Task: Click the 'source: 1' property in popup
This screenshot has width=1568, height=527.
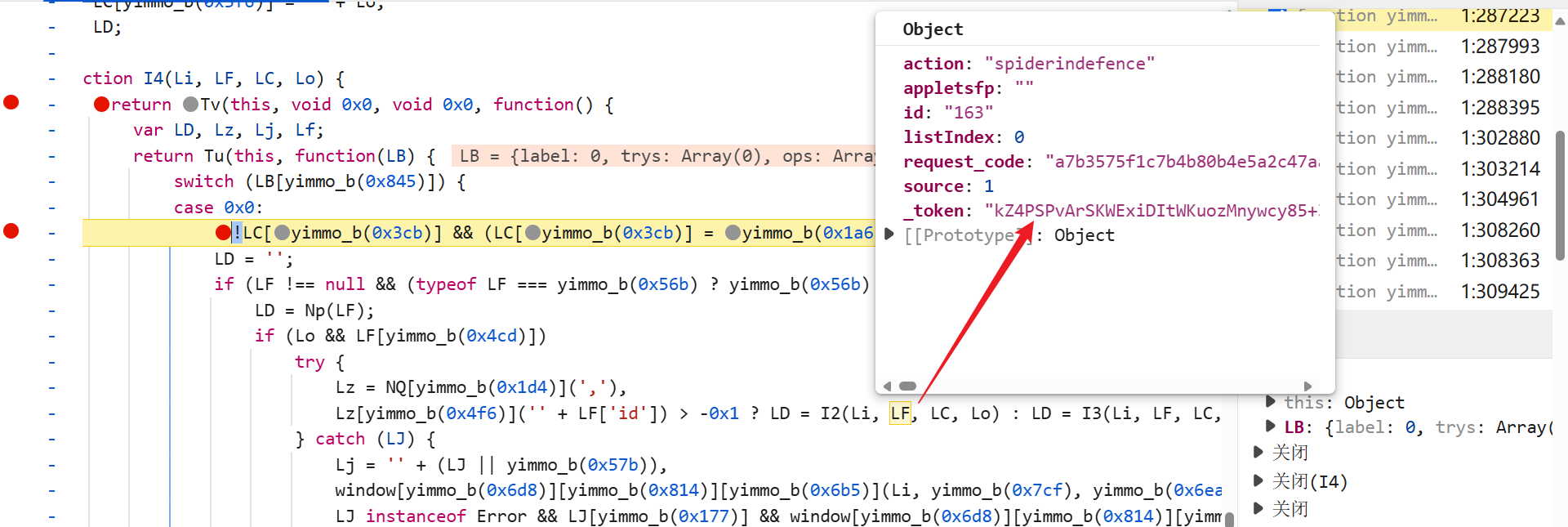Action: pos(949,185)
